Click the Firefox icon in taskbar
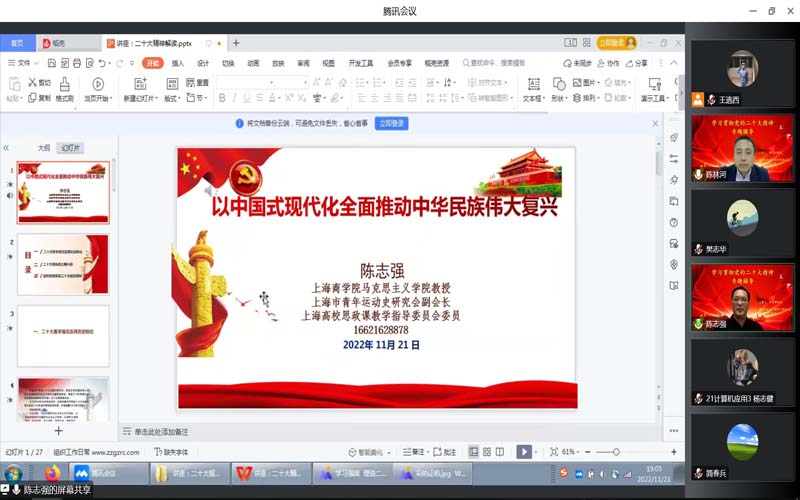800x500 pixels. 53,473
